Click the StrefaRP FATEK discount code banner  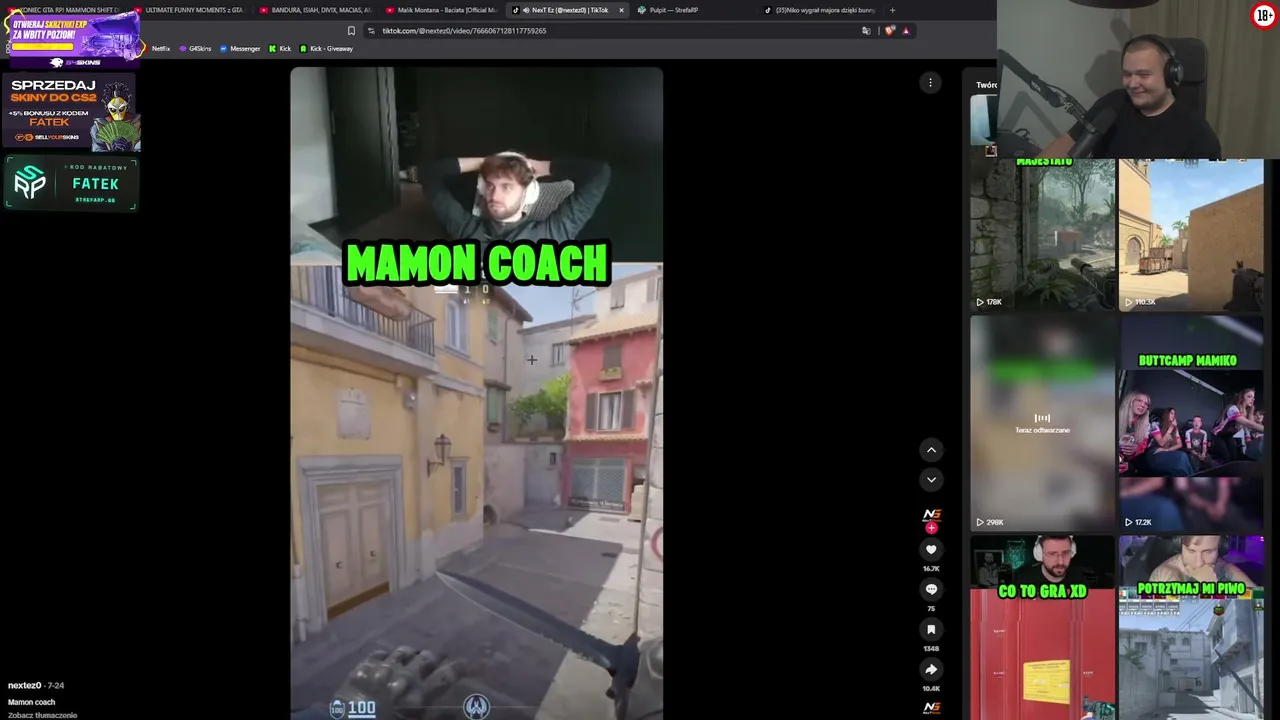pos(71,183)
